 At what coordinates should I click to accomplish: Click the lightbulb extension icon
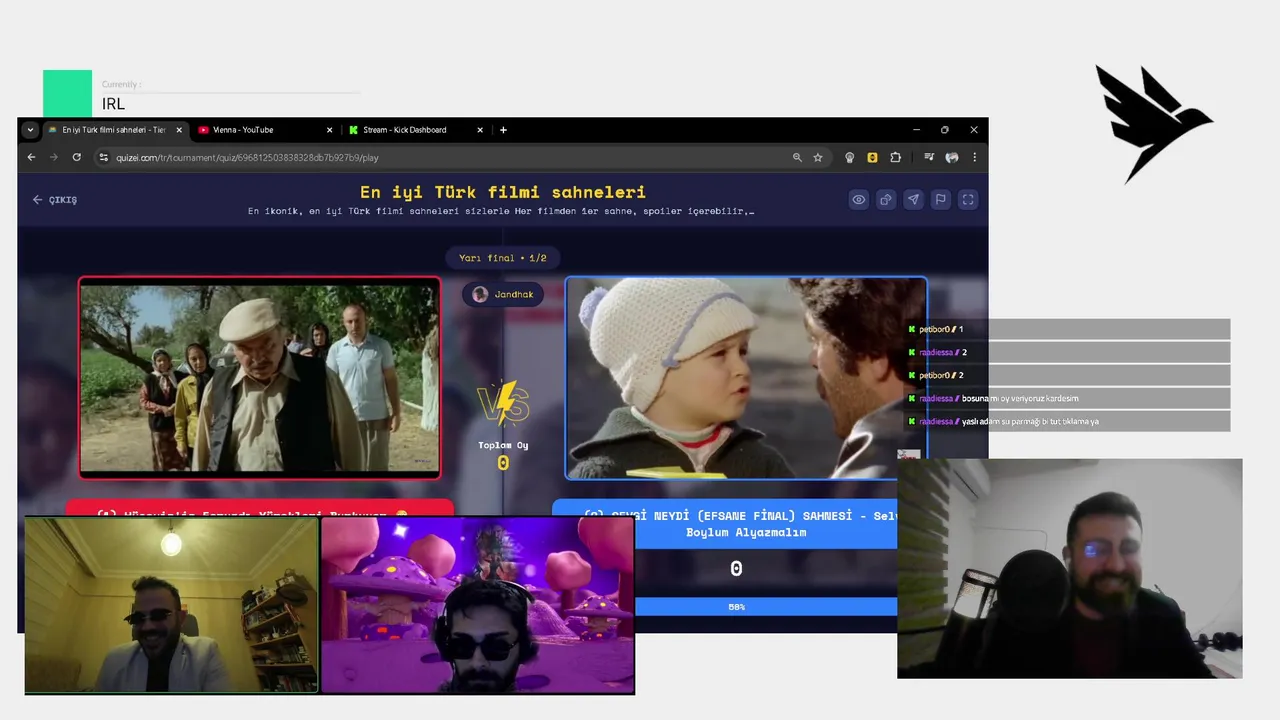850,157
